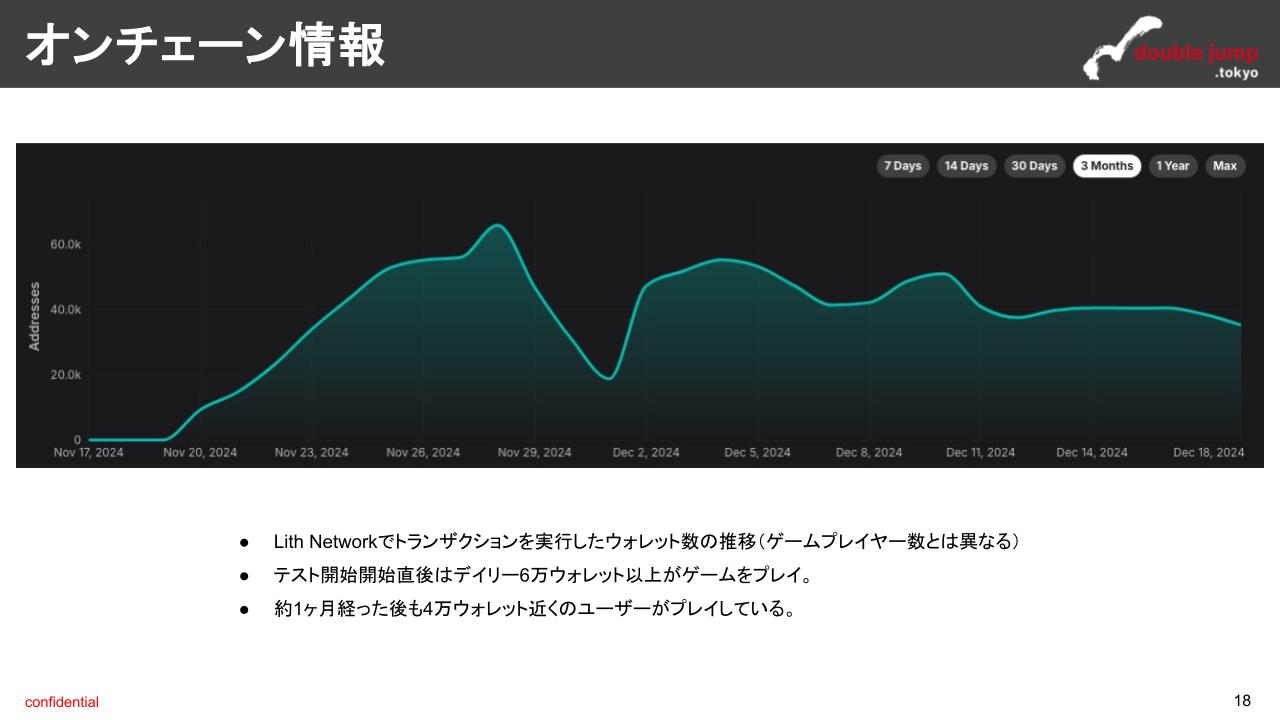Click the Dec 8, 2024 axis label
Viewport: 1280px width, 720px height.
(x=869, y=453)
